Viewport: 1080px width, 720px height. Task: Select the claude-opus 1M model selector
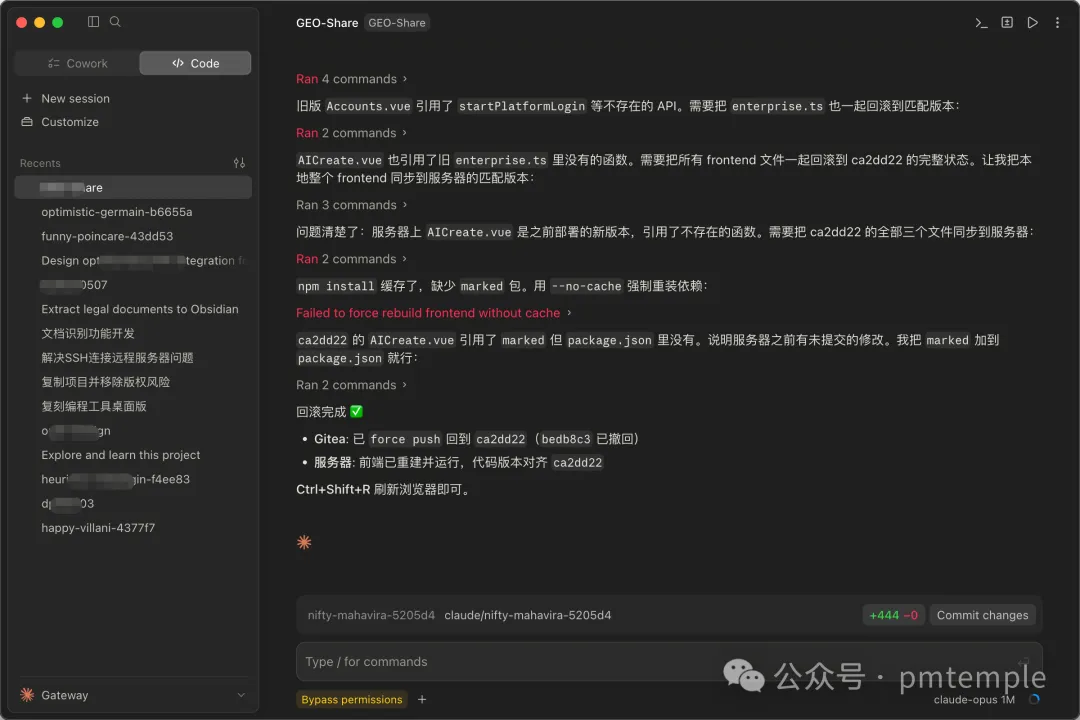pos(974,700)
